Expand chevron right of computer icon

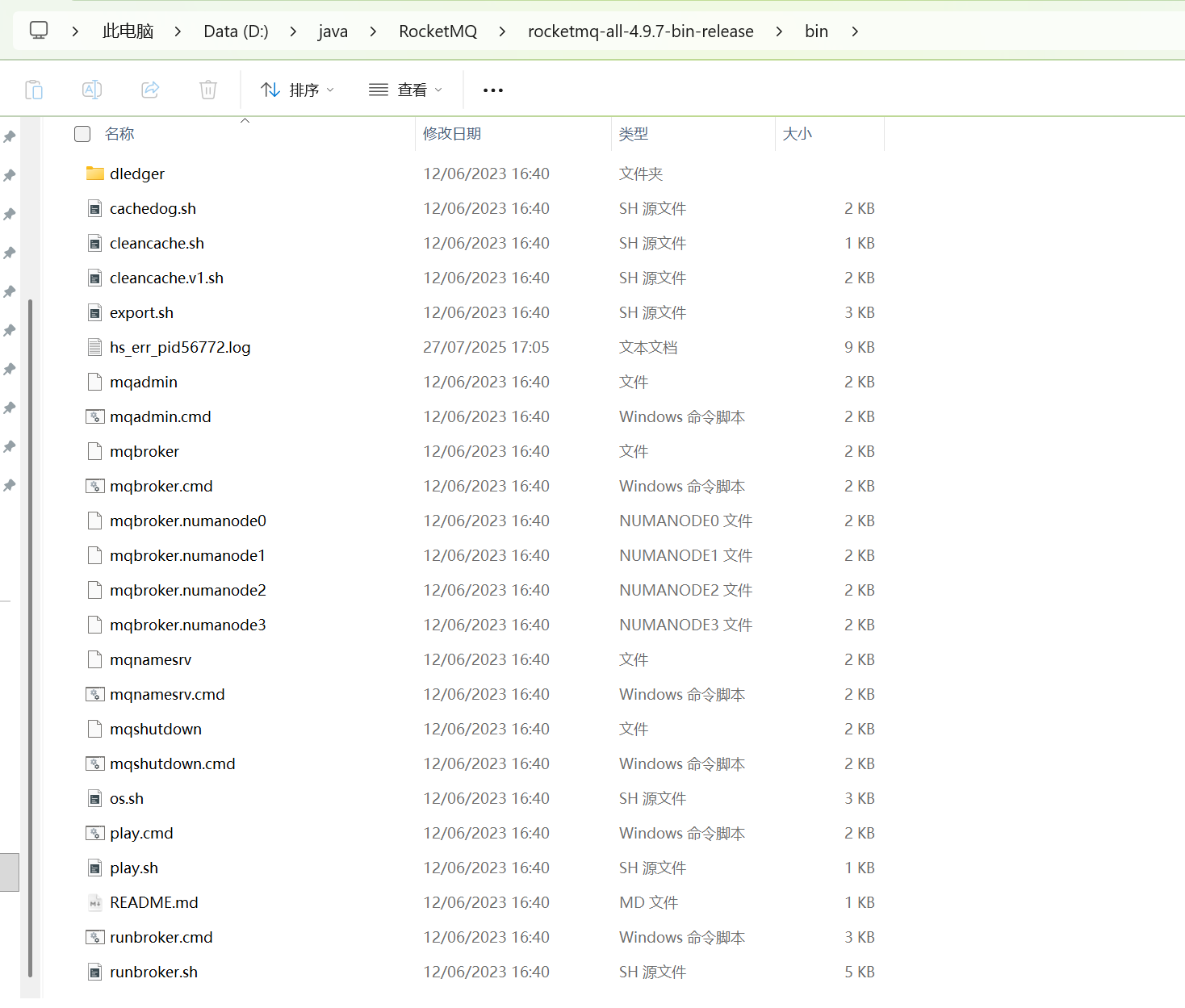pyautogui.click(x=75, y=31)
